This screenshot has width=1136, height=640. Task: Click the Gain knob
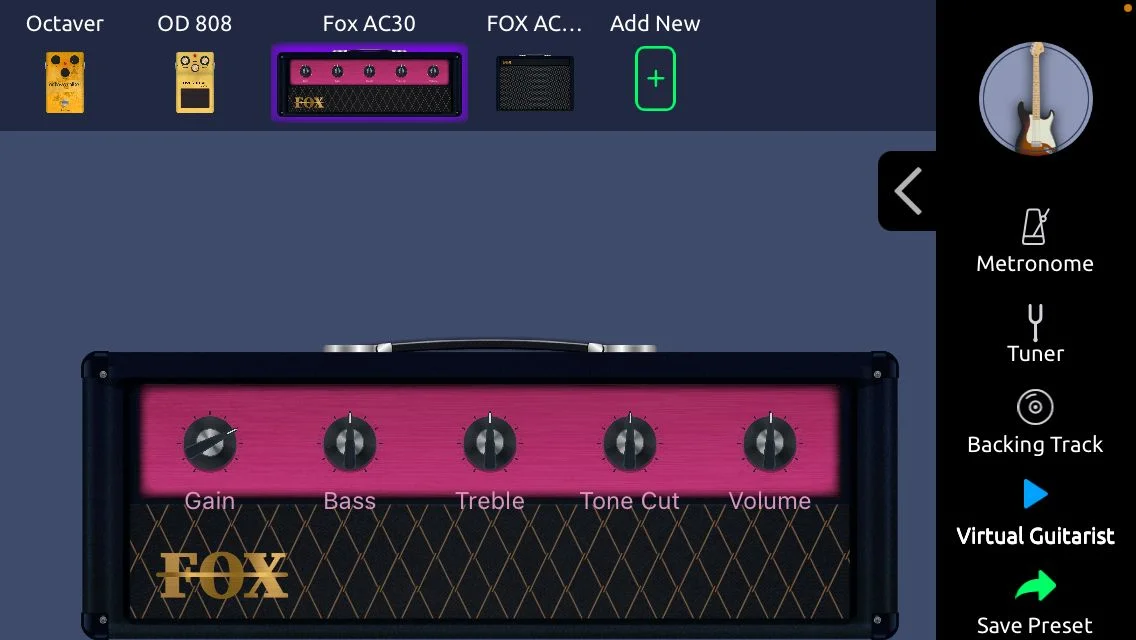[x=210, y=443]
